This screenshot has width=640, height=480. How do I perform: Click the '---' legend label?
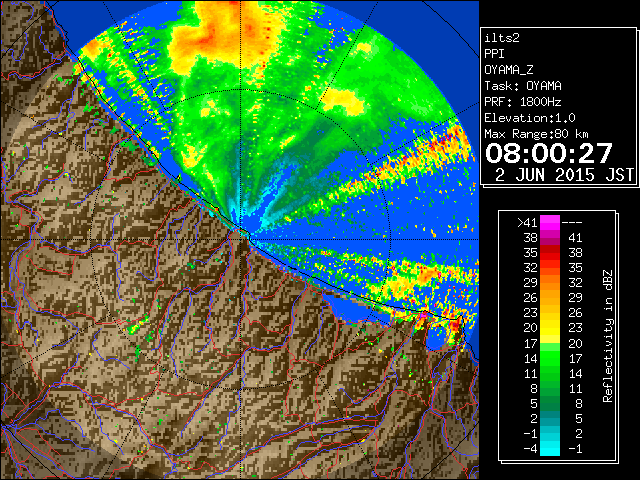click(572, 222)
